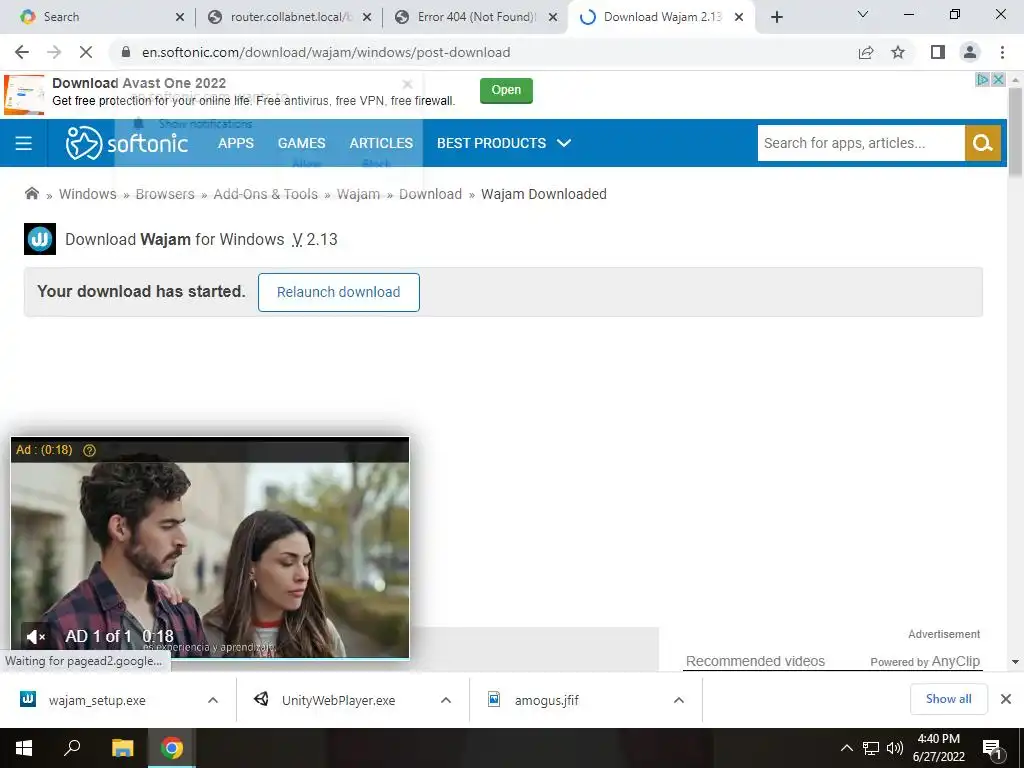1024x768 pixels.
Task: Open File Explorer from taskbar
Action: click(x=122, y=748)
